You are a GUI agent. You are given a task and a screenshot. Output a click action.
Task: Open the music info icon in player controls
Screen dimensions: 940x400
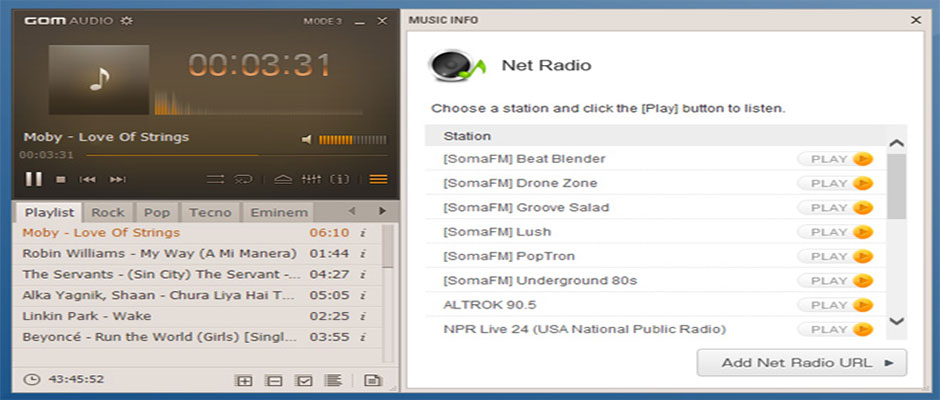click(340, 179)
